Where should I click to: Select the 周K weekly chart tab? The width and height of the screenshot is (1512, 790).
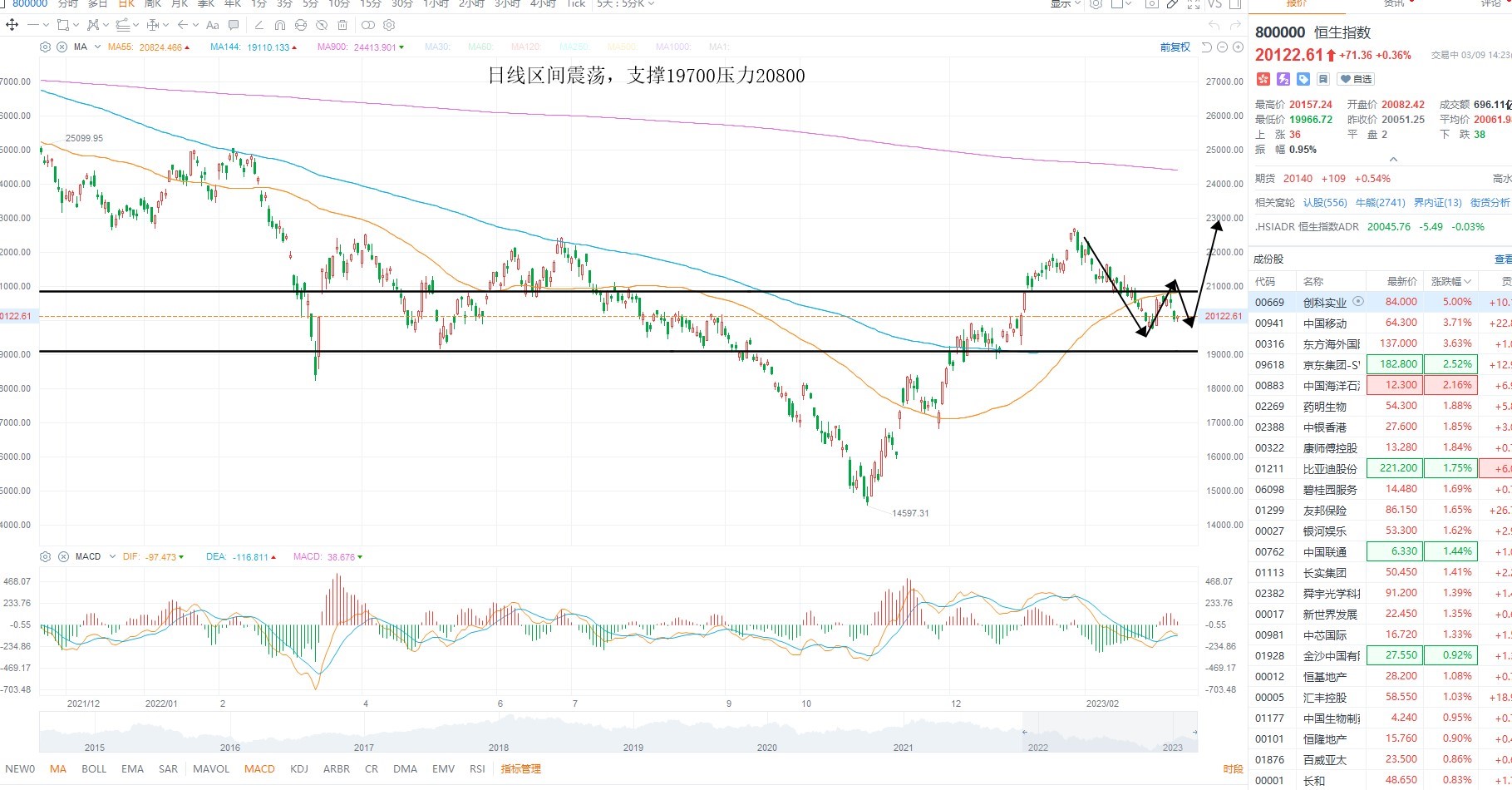(x=153, y=4)
